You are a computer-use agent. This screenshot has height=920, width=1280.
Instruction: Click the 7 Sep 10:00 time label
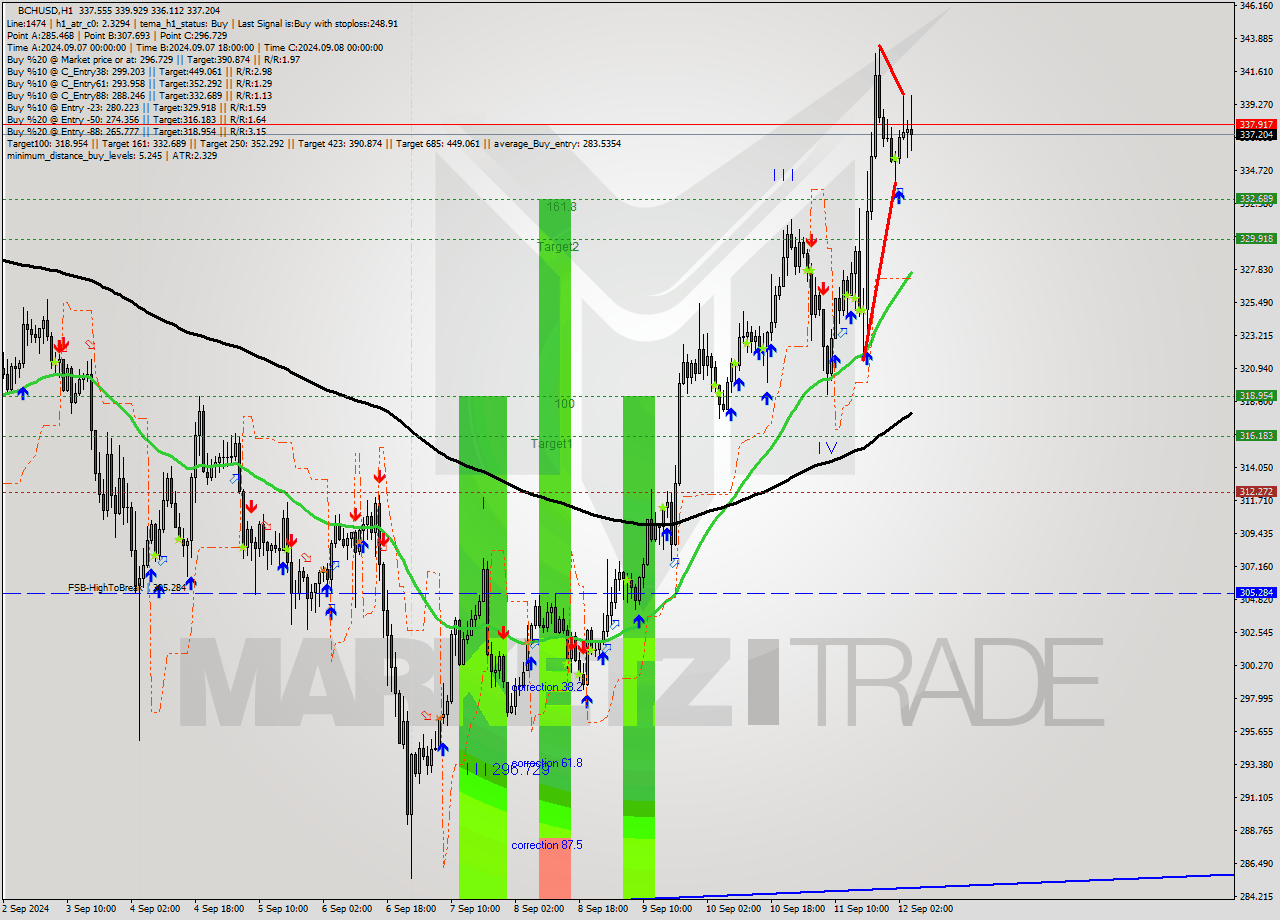click(476, 909)
